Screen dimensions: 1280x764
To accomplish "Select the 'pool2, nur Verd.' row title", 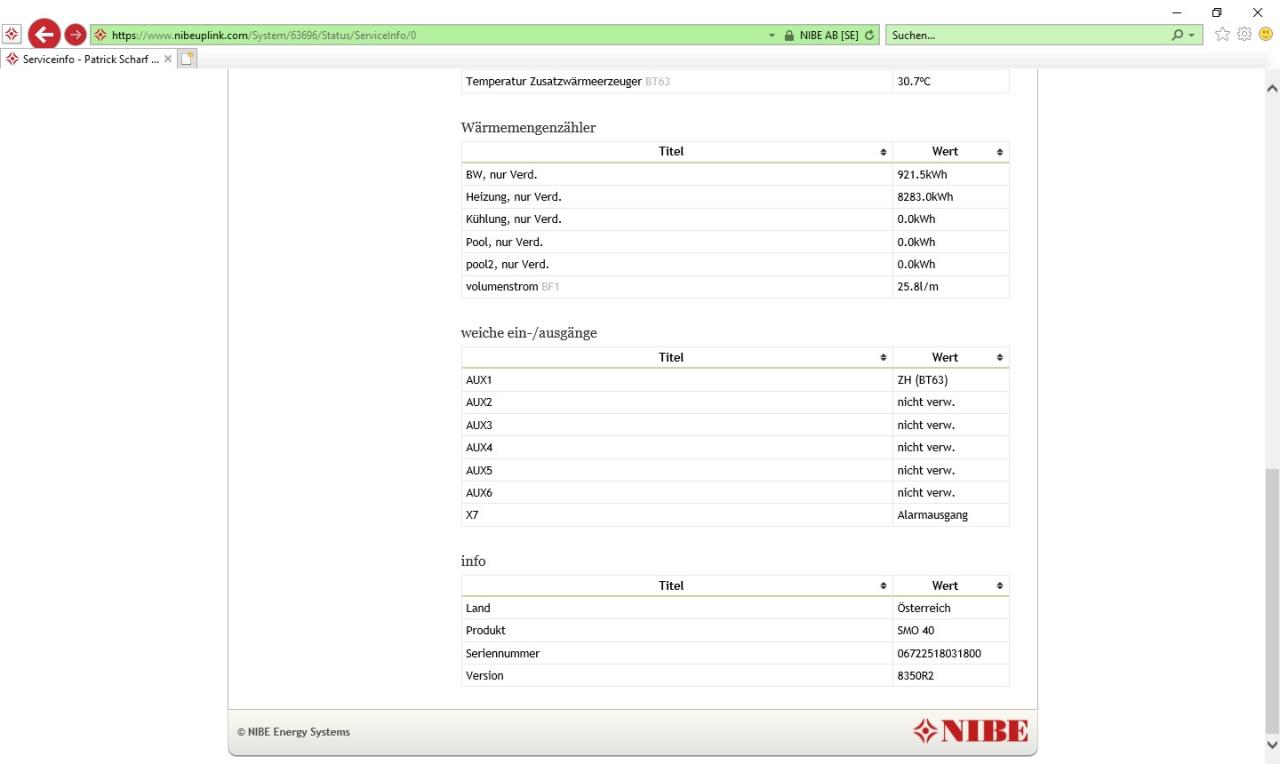I will [507, 265].
